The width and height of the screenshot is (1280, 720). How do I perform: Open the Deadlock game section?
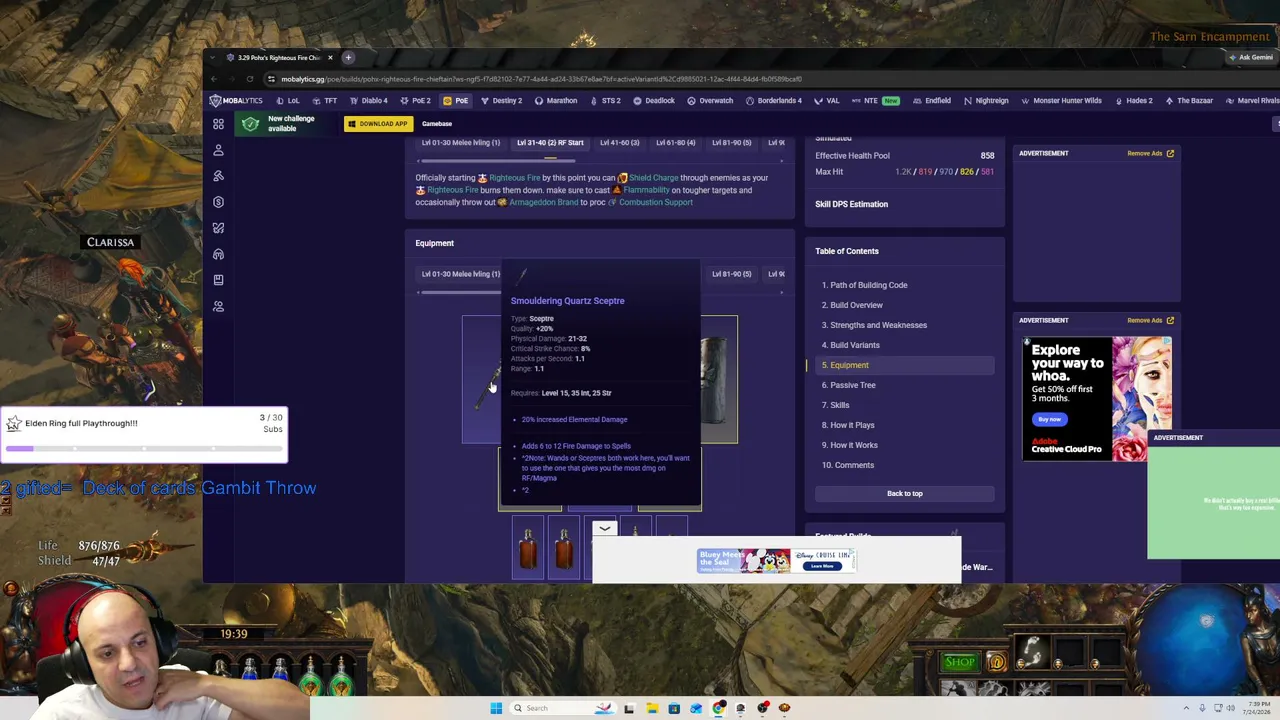[x=654, y=100]
